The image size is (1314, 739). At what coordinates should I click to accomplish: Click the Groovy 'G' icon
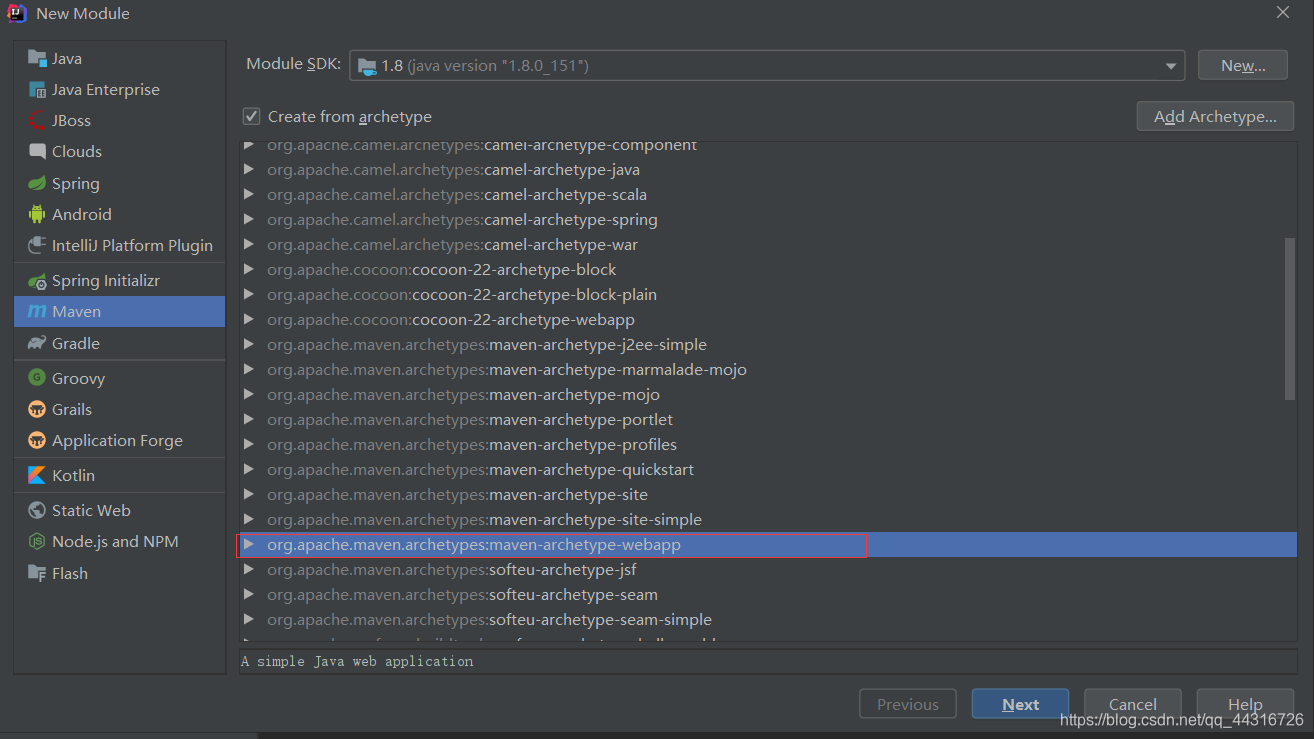[x=37, y=378]
